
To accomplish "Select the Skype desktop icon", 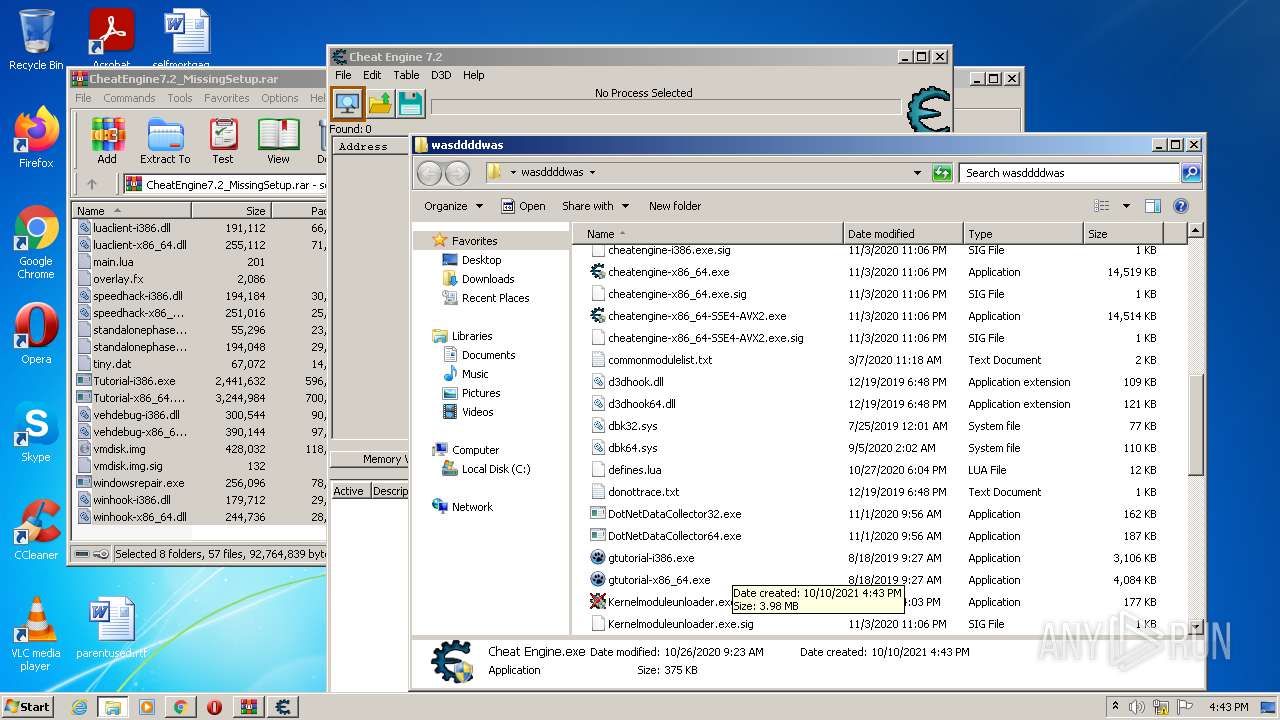I will [x=36, y=432].
